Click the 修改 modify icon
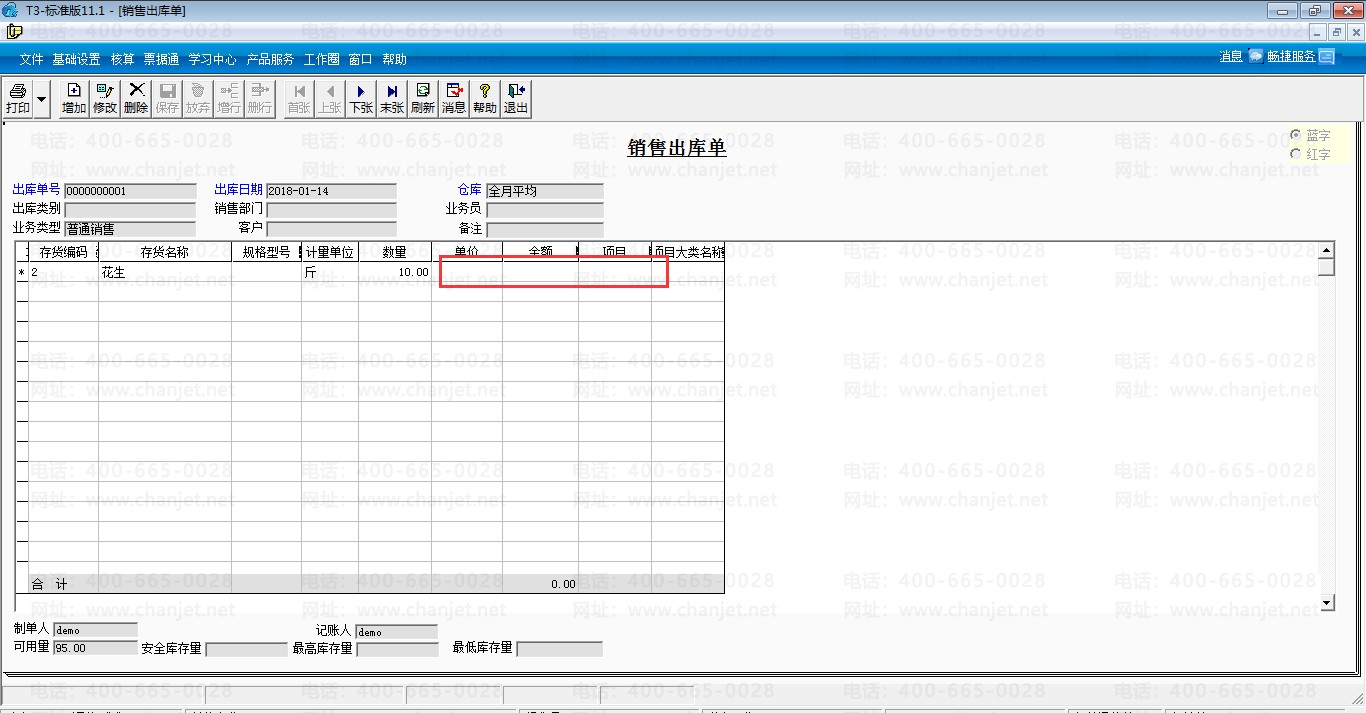Screen dimensions: 1366x713 (105, 98)
